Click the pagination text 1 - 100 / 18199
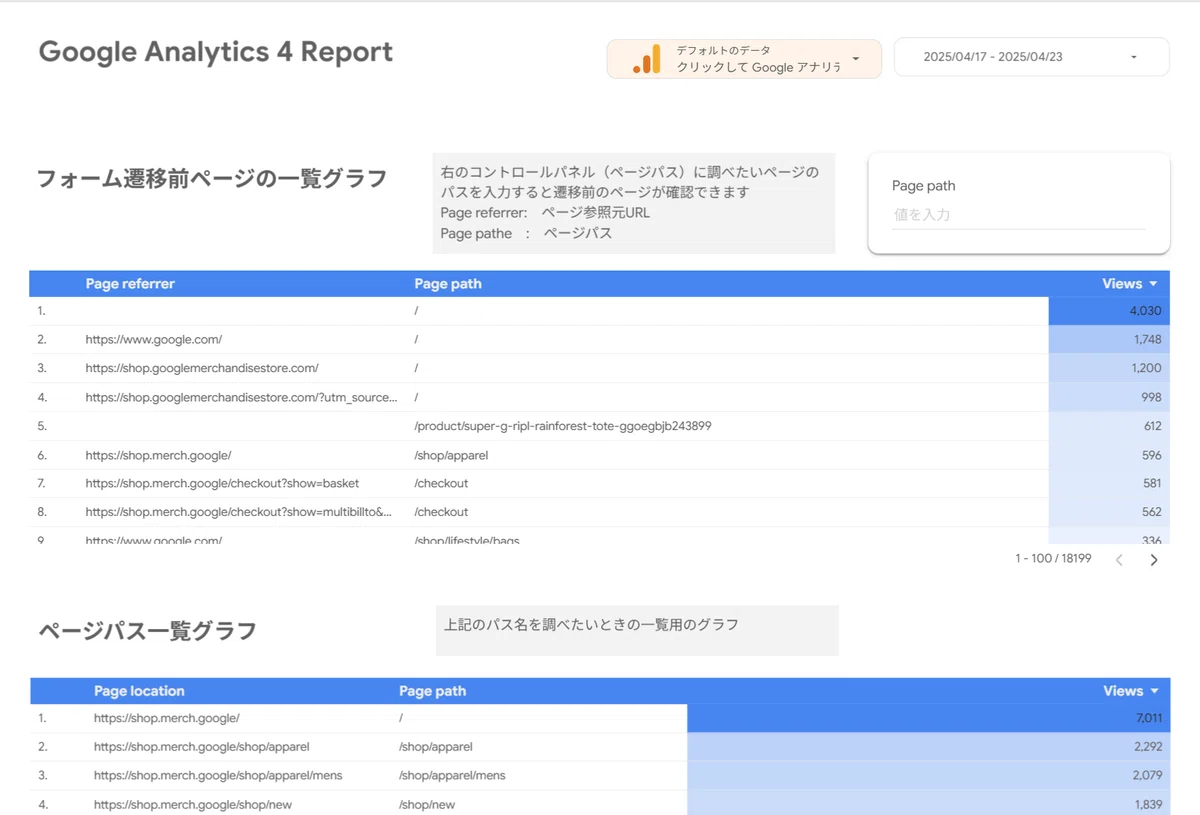Image resolution: width=1200 pixels, height=815 pixels. [1053, 559]
